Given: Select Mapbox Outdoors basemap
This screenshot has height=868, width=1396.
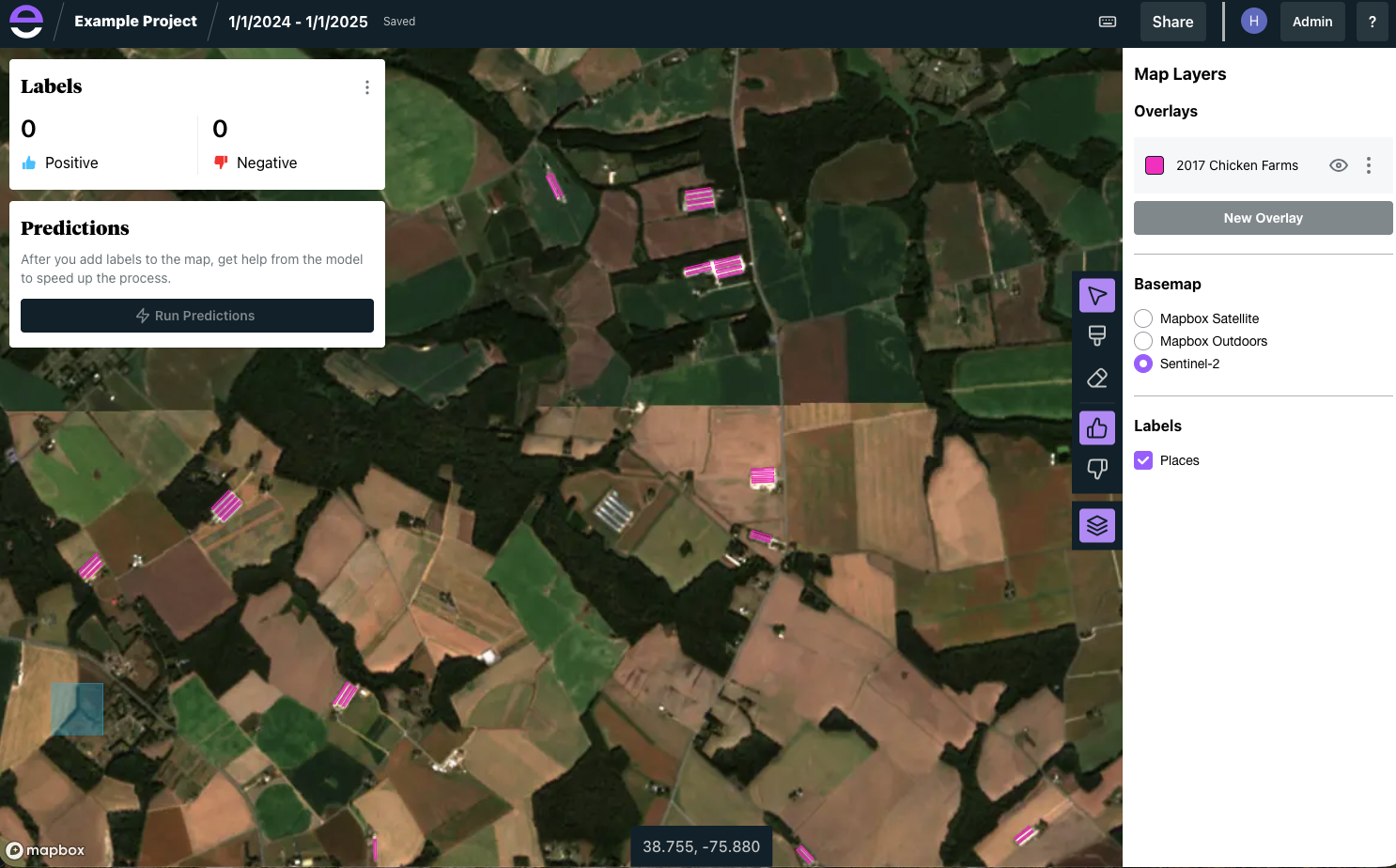Looking at the screenshot, I should pyautogui.click(x=1143, y=341).
